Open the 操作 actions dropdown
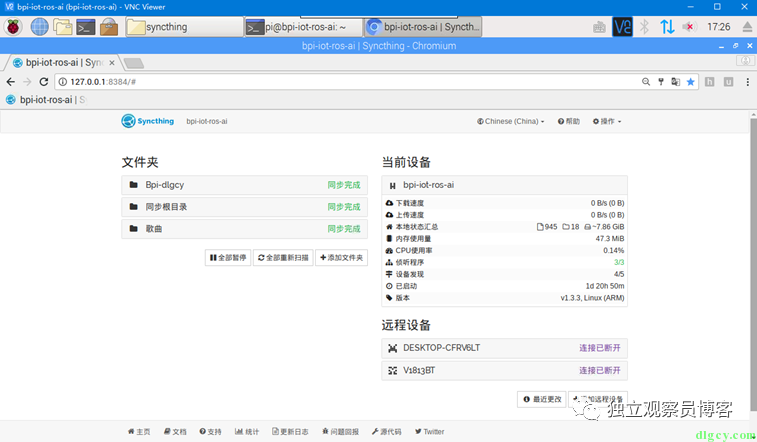757x442 pixels. click(607, 122)
